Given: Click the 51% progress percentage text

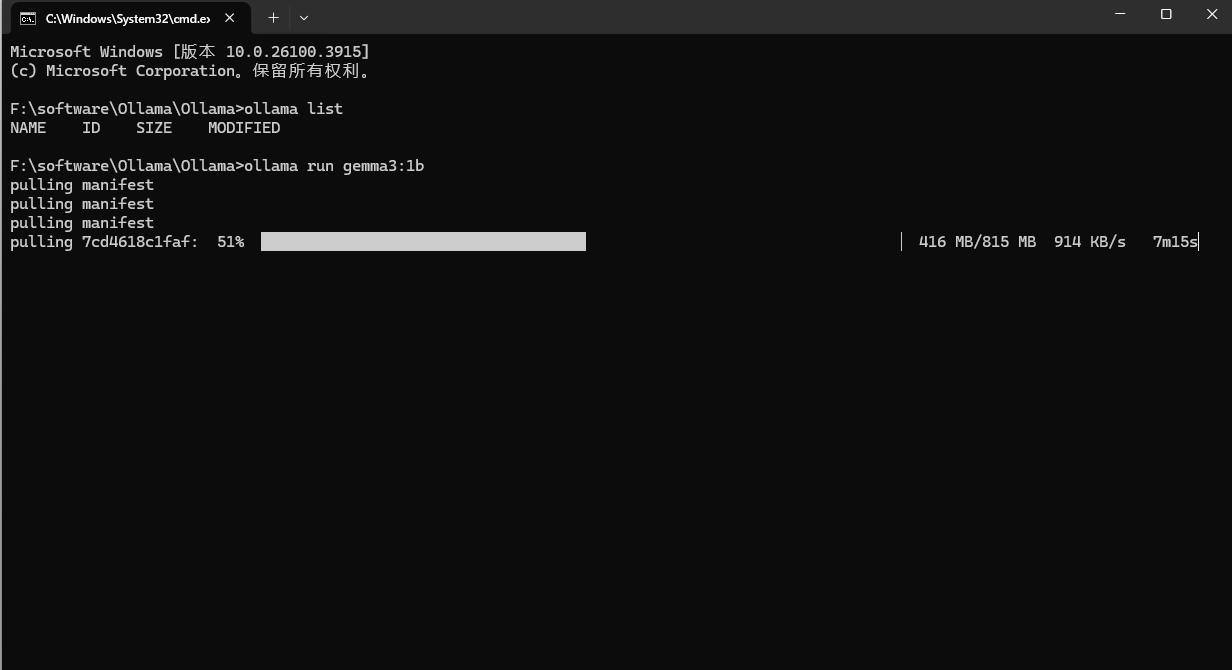Looking at the screenshot, I should tap(230, 242).
